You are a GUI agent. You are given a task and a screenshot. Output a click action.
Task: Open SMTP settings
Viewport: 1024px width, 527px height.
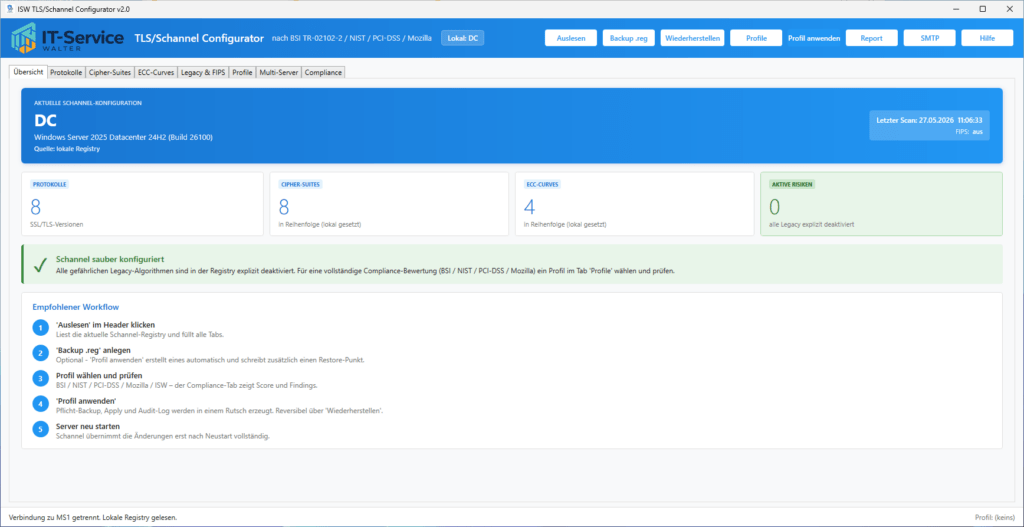(x=929, y=38)
